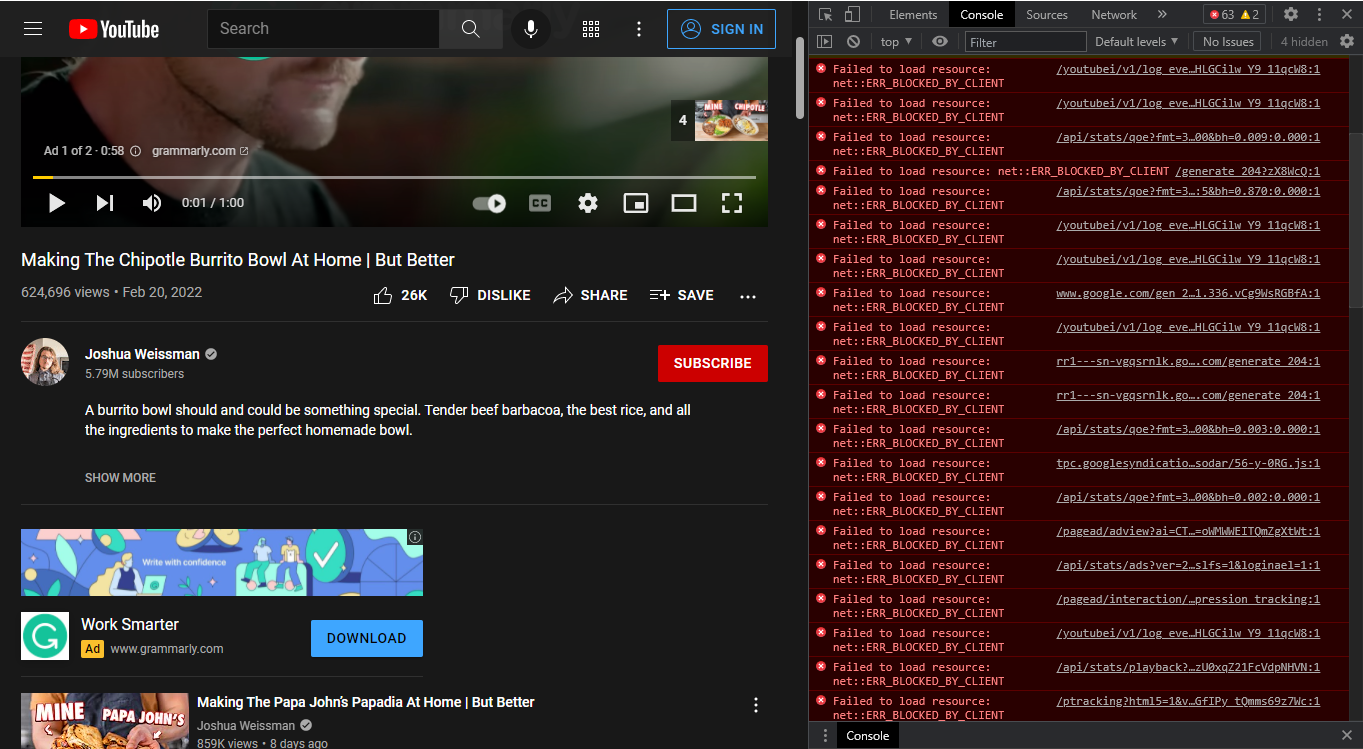Image resolution: width=1363 pixels, height=749 pixels.
Task: Start voice search with the microphone
Action: point(531,29)
